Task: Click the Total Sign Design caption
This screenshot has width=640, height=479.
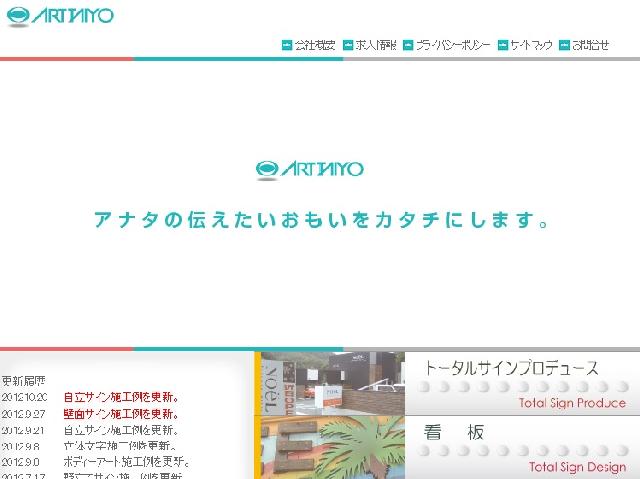Action: [x=578, y=467]
